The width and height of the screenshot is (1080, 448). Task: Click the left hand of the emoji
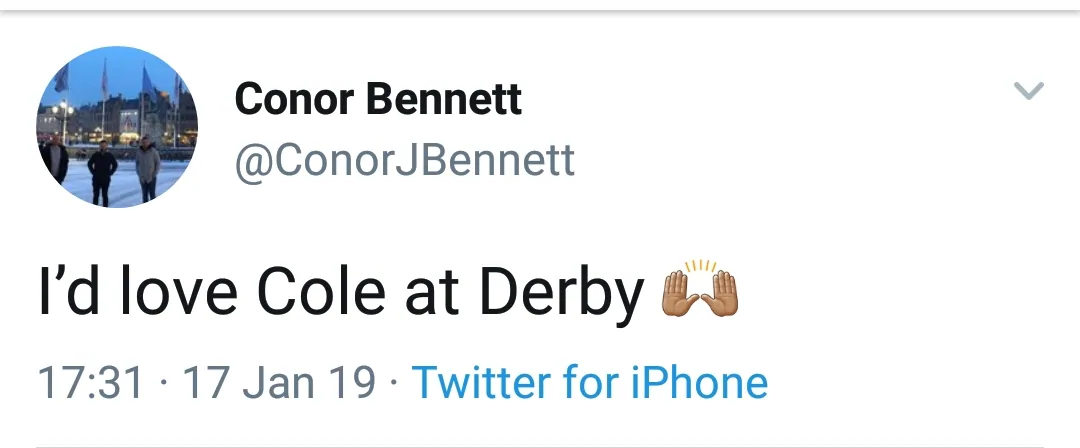[679, 296]
